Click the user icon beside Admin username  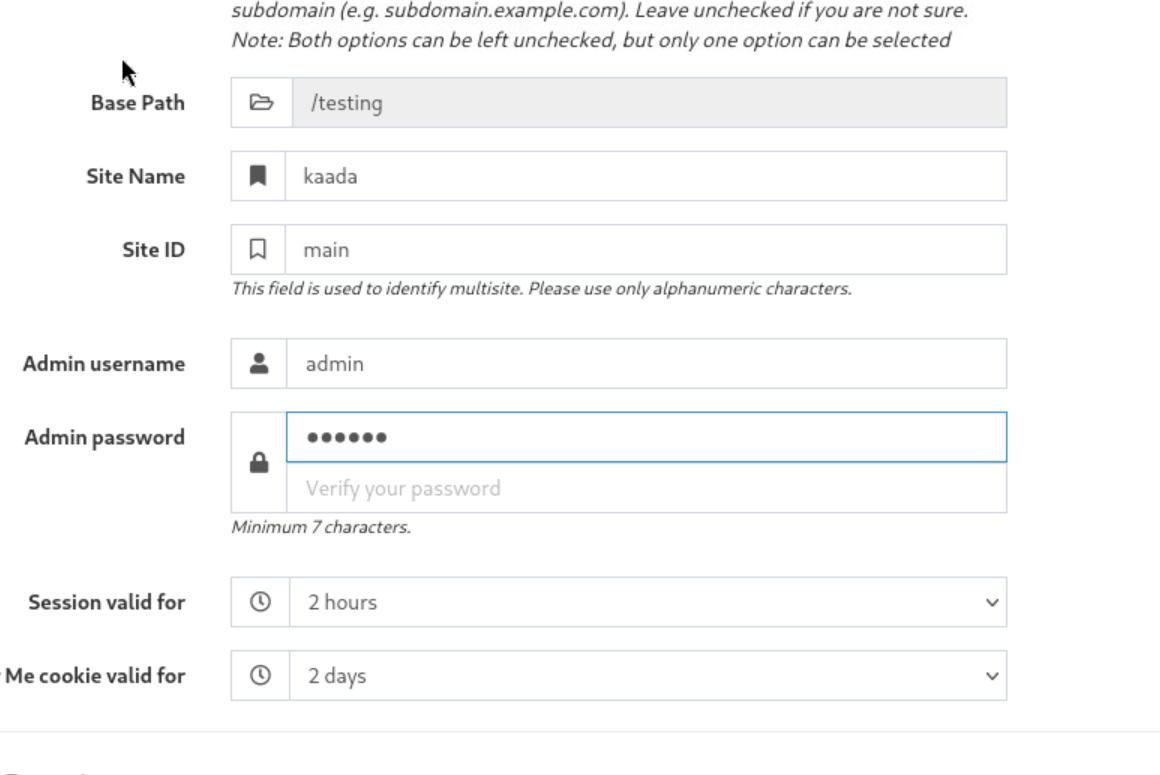(x=259, y=363)
